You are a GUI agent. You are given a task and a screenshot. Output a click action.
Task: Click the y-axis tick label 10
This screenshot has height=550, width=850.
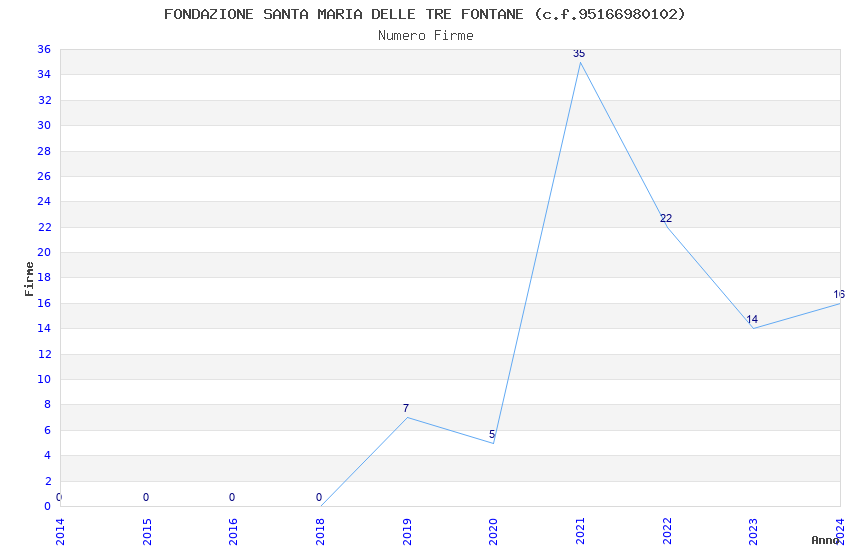point(44,379)
